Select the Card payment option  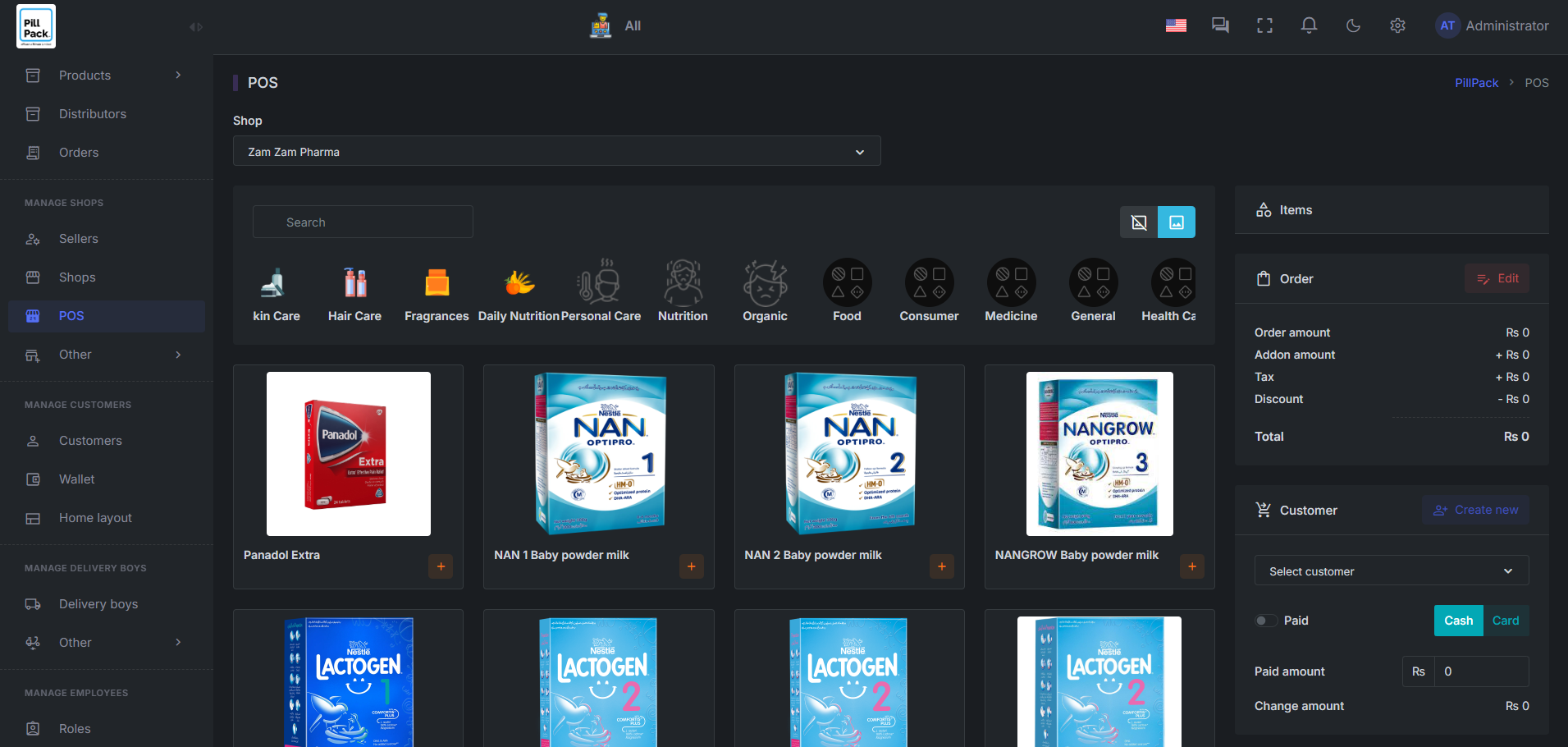coord(1505,621)
